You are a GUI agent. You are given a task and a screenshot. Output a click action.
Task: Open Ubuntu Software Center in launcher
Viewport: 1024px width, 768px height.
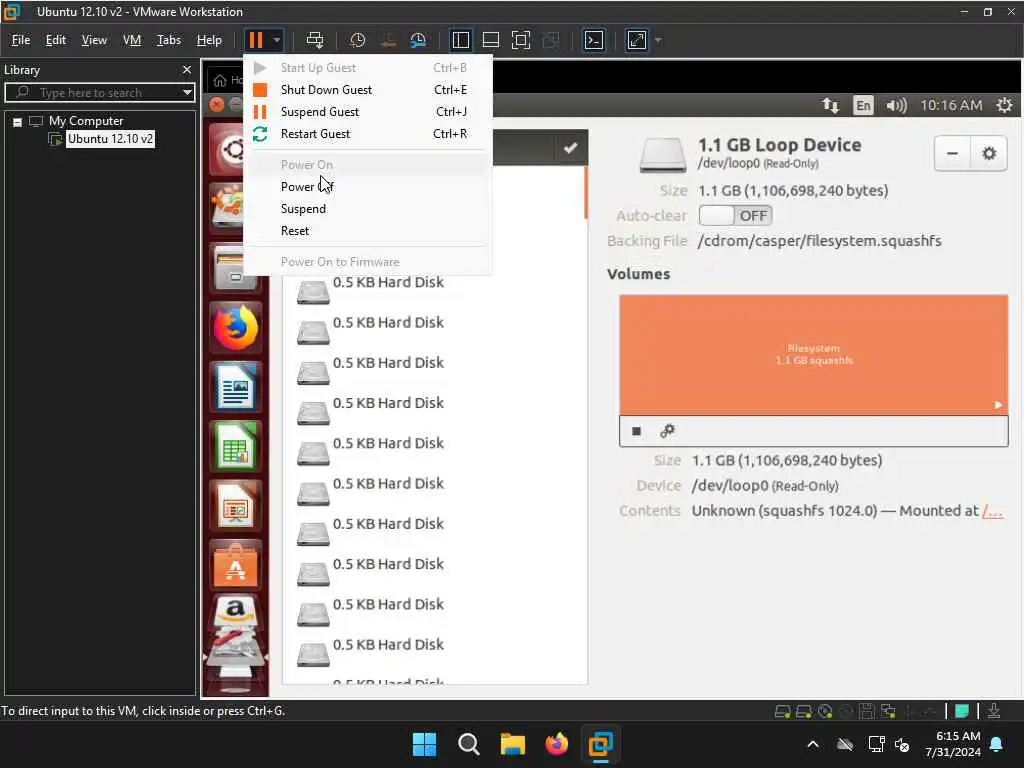click(236, 566)
